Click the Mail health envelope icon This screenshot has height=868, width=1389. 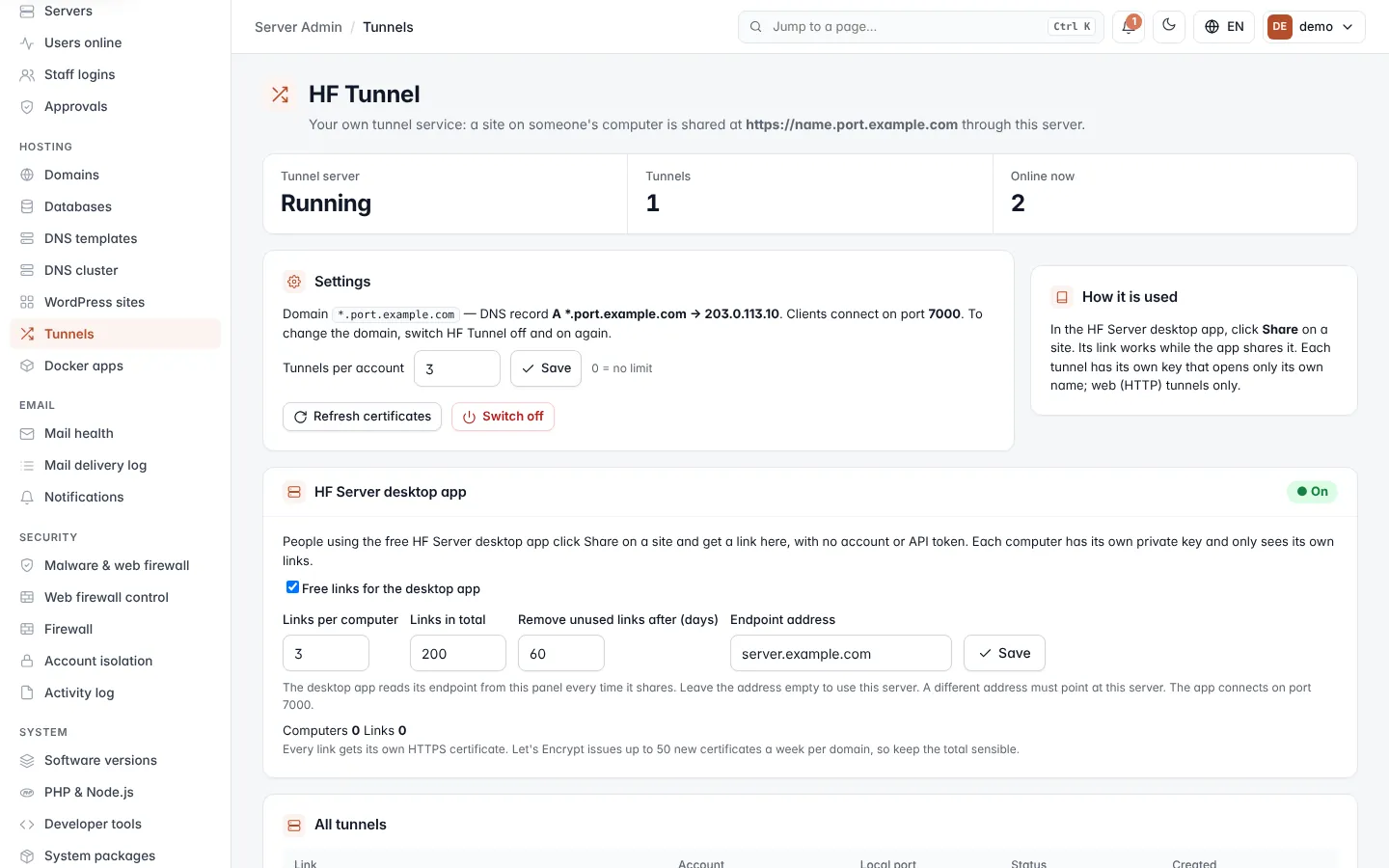point(27,434)
